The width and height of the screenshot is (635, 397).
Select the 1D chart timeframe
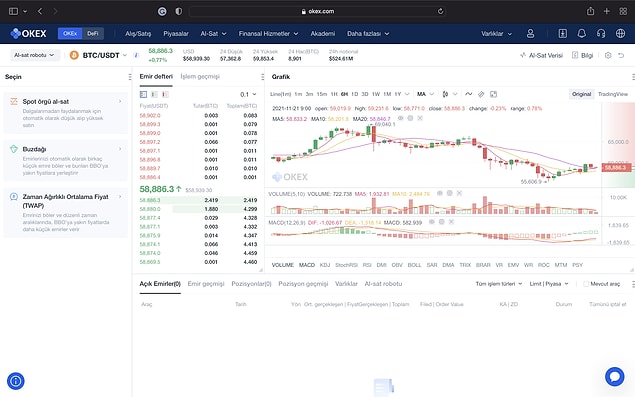(x=354, y=94)
